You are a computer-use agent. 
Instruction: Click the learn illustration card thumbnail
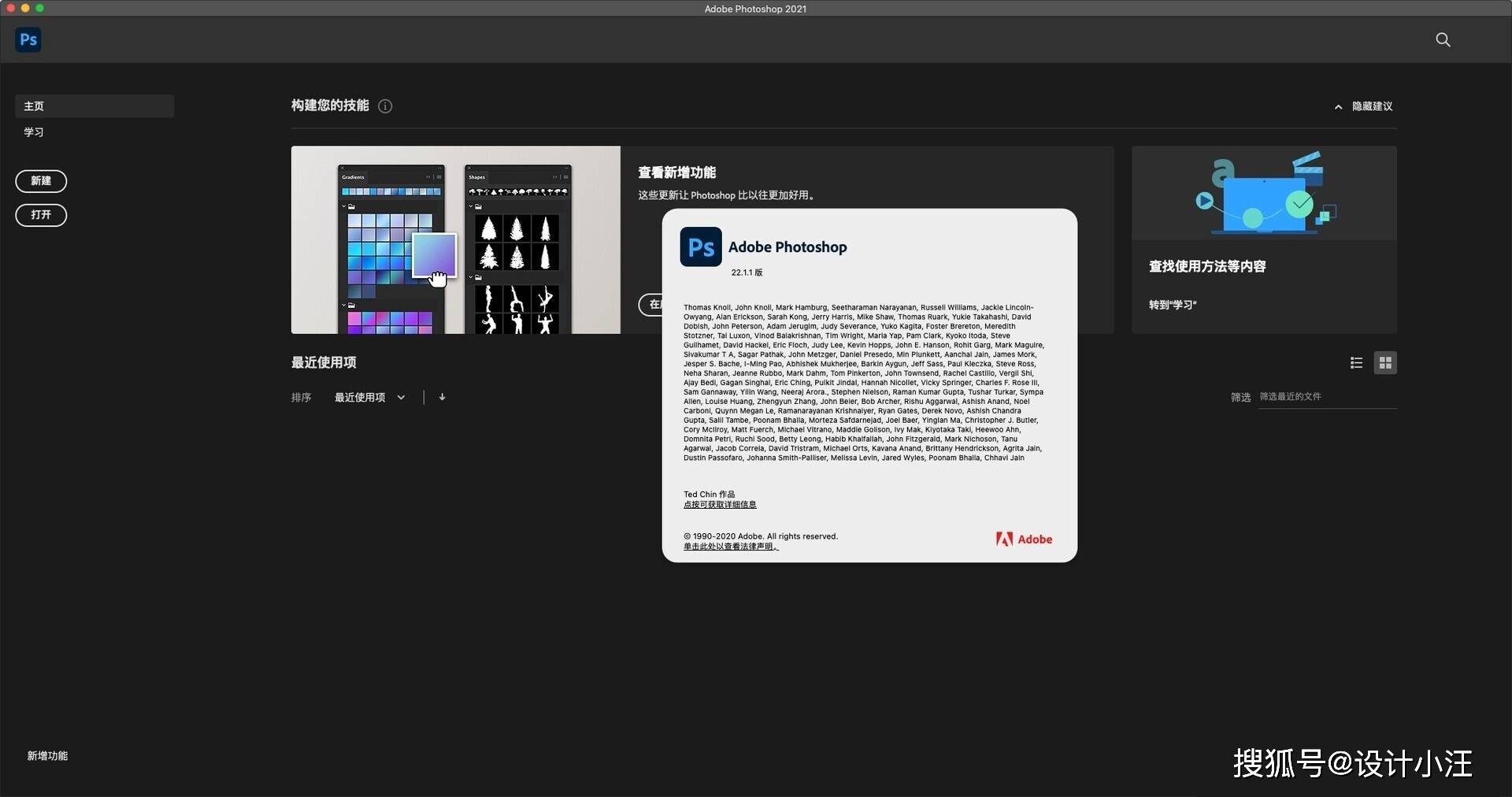(x=1264, y=193)
